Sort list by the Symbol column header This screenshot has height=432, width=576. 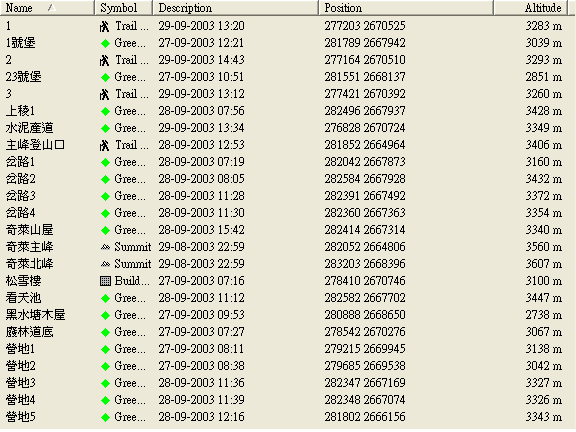tap(123, 8)
